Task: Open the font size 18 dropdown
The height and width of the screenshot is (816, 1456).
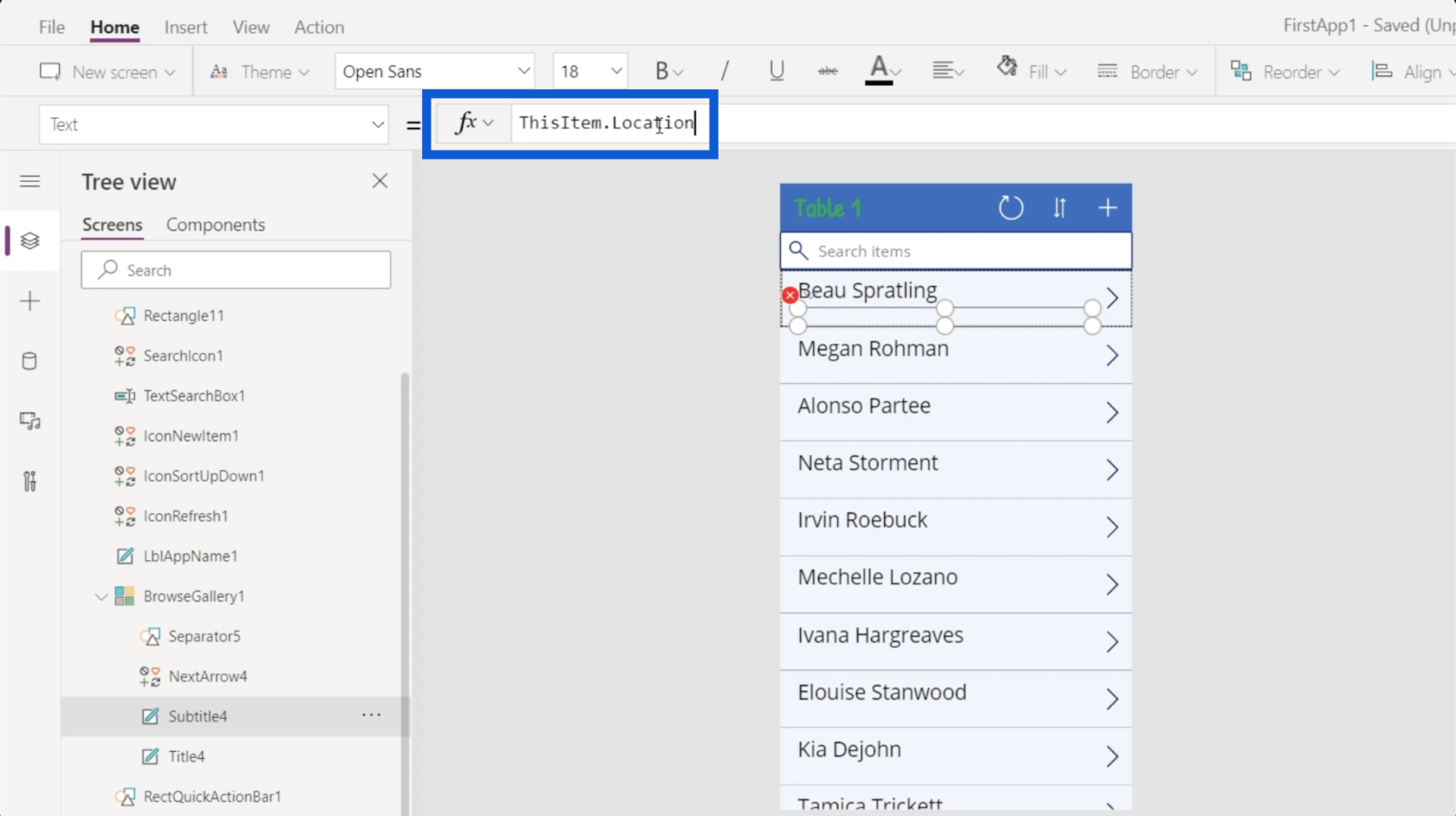Action: point(590,71)
